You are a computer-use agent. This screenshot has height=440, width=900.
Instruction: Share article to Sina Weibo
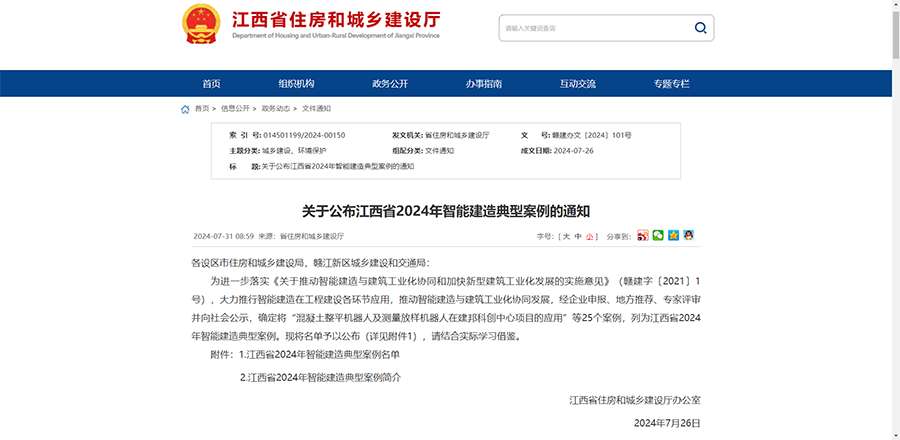pos(643,236)
